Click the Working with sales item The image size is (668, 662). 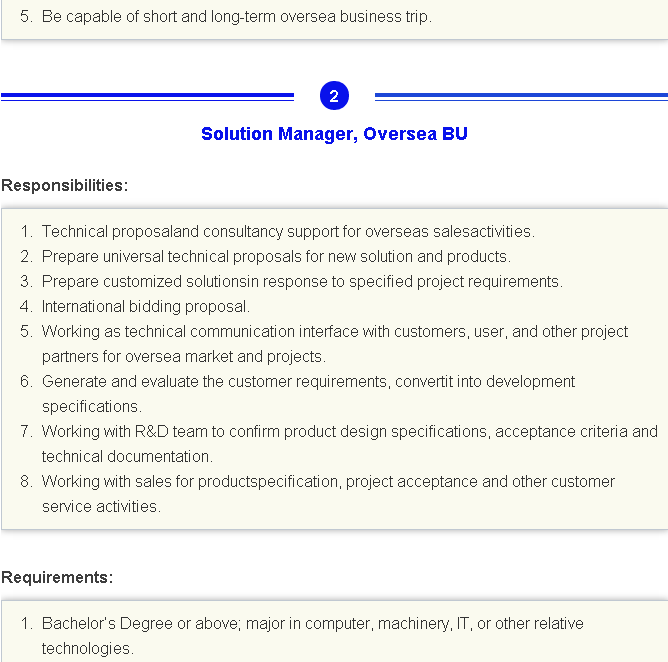(328, 482)
